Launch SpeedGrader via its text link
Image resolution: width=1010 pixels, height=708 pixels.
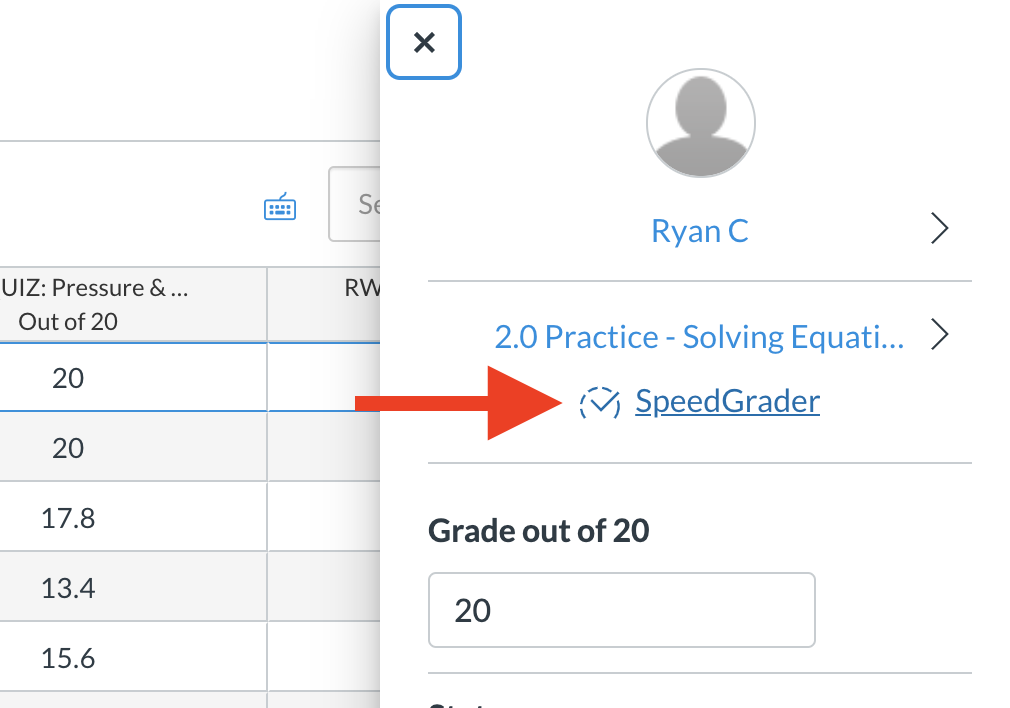coord(727,402)
